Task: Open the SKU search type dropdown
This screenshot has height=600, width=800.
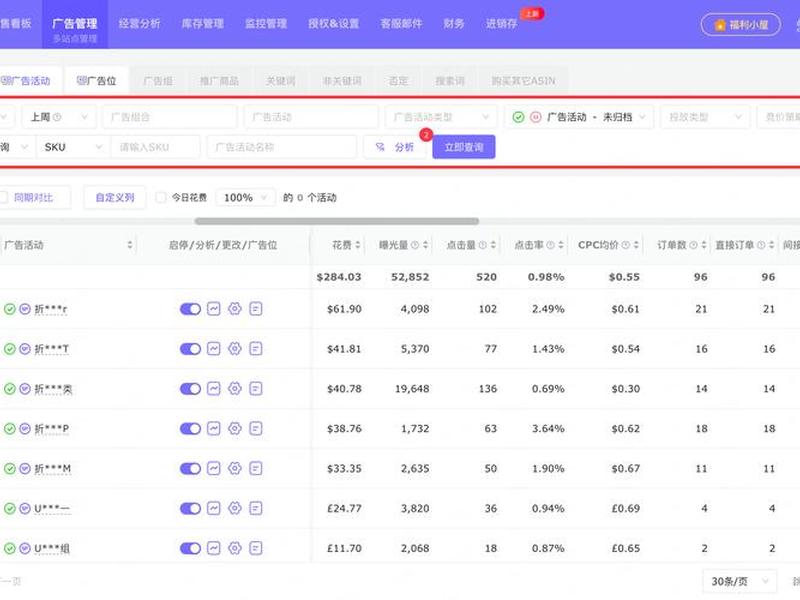Action: 73,147
